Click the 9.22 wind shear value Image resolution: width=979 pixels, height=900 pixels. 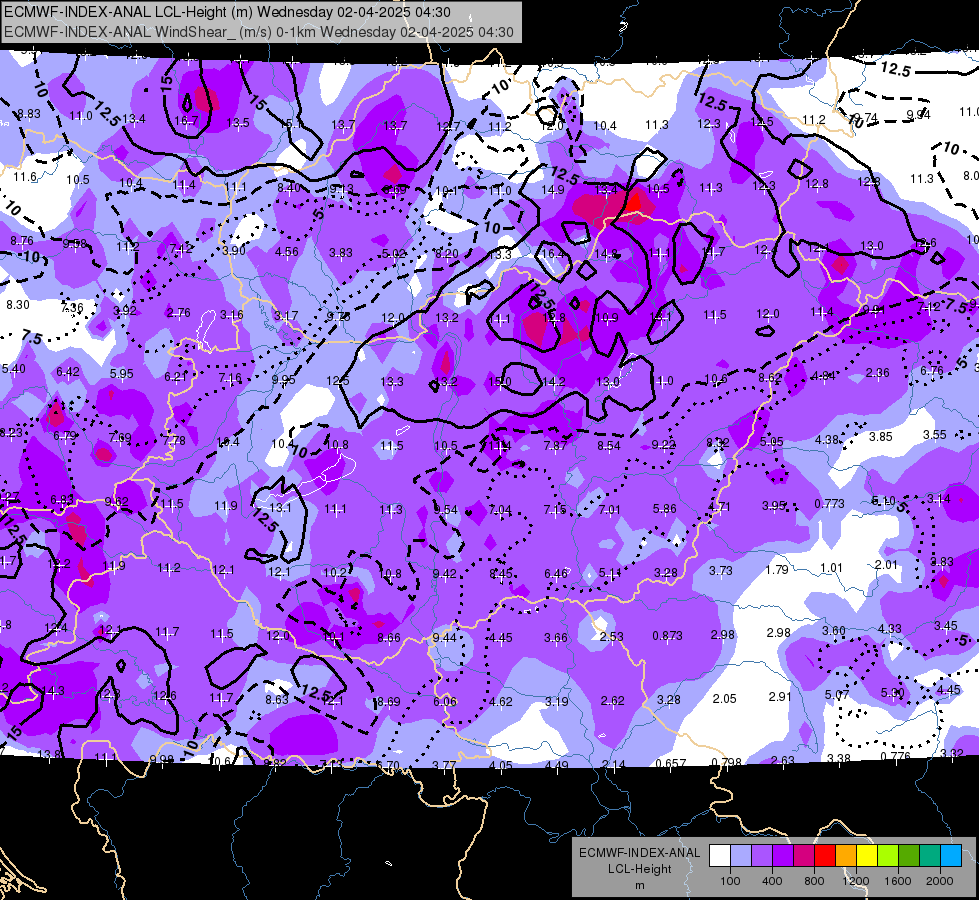664,445
